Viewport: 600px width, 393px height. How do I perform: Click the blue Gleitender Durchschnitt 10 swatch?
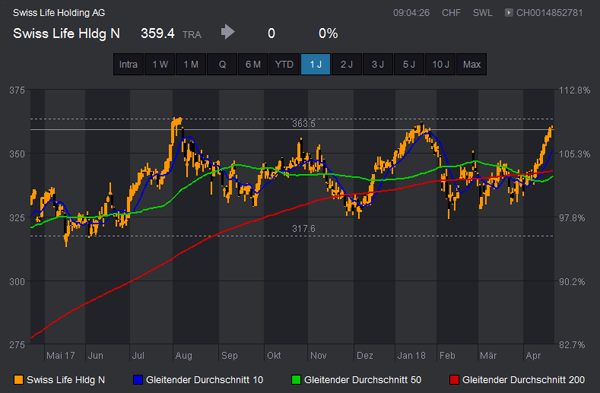pyautogui.click(x=138, y=380)
